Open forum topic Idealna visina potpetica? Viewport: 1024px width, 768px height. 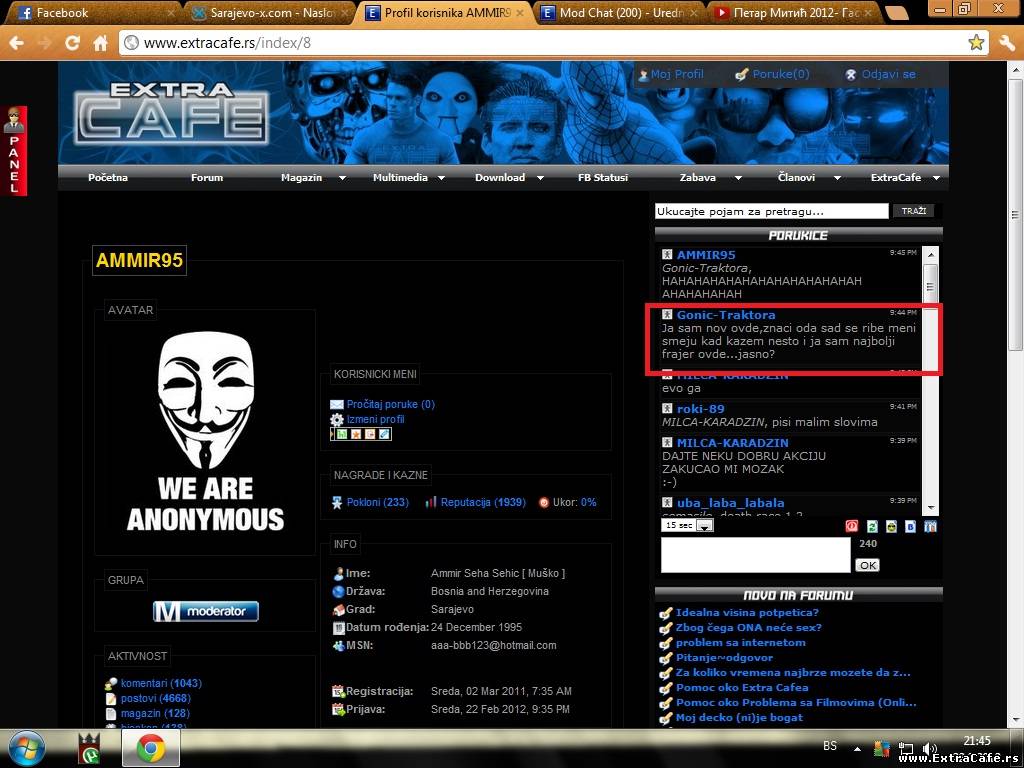(x=747, y=613)
